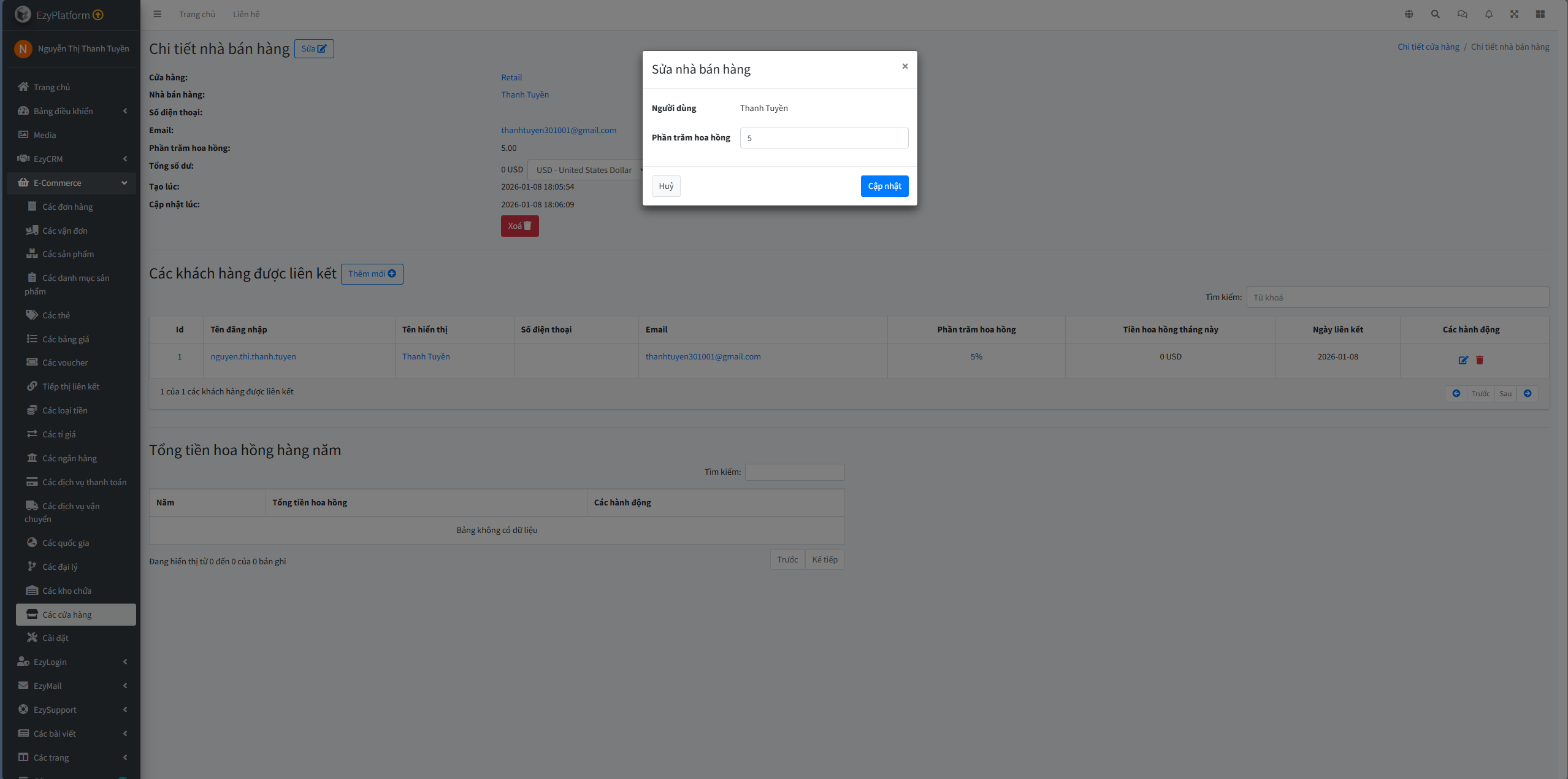Click the globe language icon
This screenshot has height=779, width=1568.
pos(1409,14)
